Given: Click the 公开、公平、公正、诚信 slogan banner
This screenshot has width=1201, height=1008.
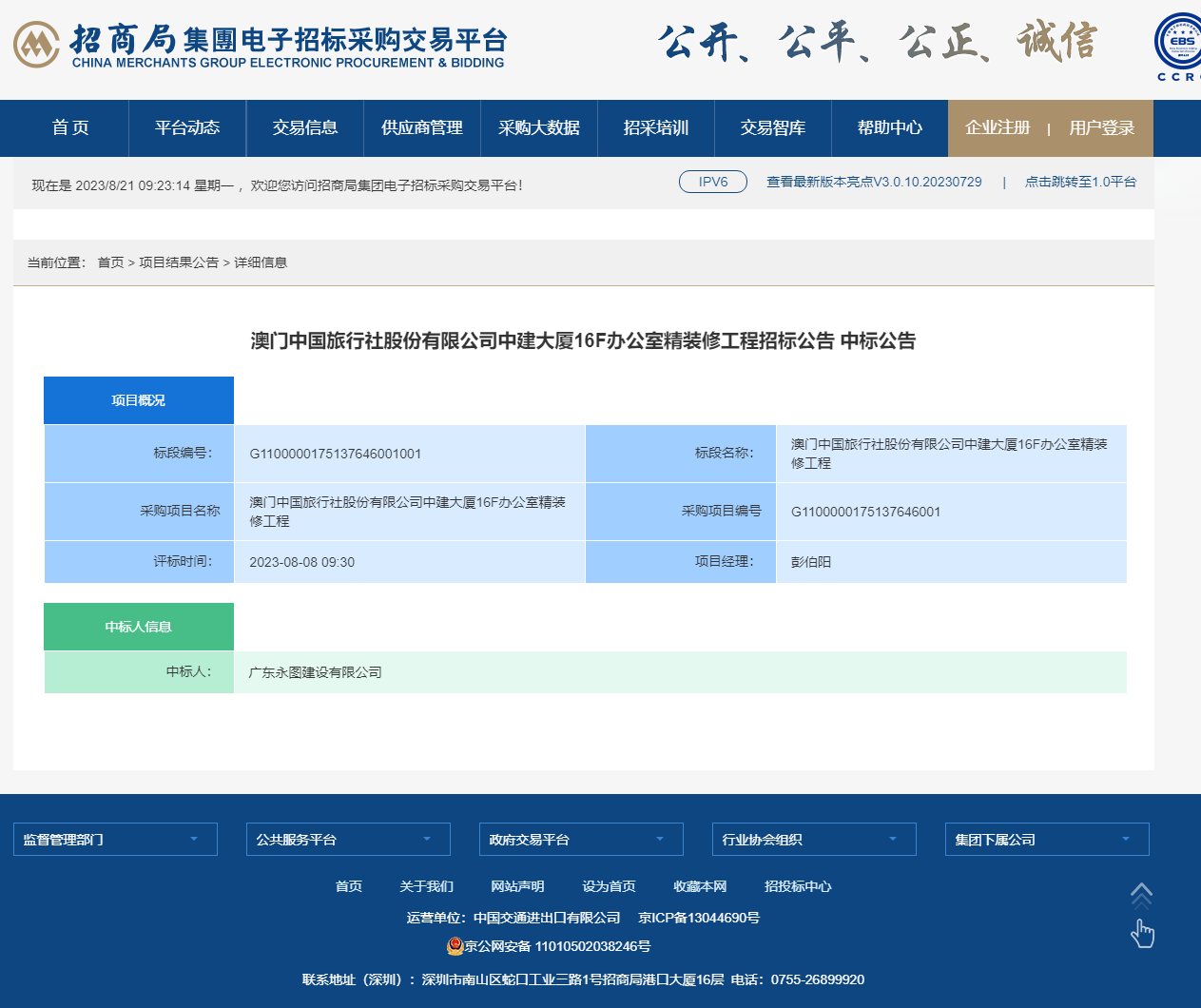Looking at the screenshot, I should [877, 43].
